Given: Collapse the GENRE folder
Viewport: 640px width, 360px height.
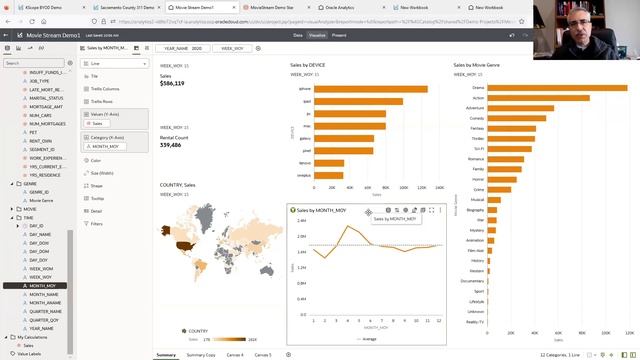Looking at the screenshot, I should pos(12,184).
